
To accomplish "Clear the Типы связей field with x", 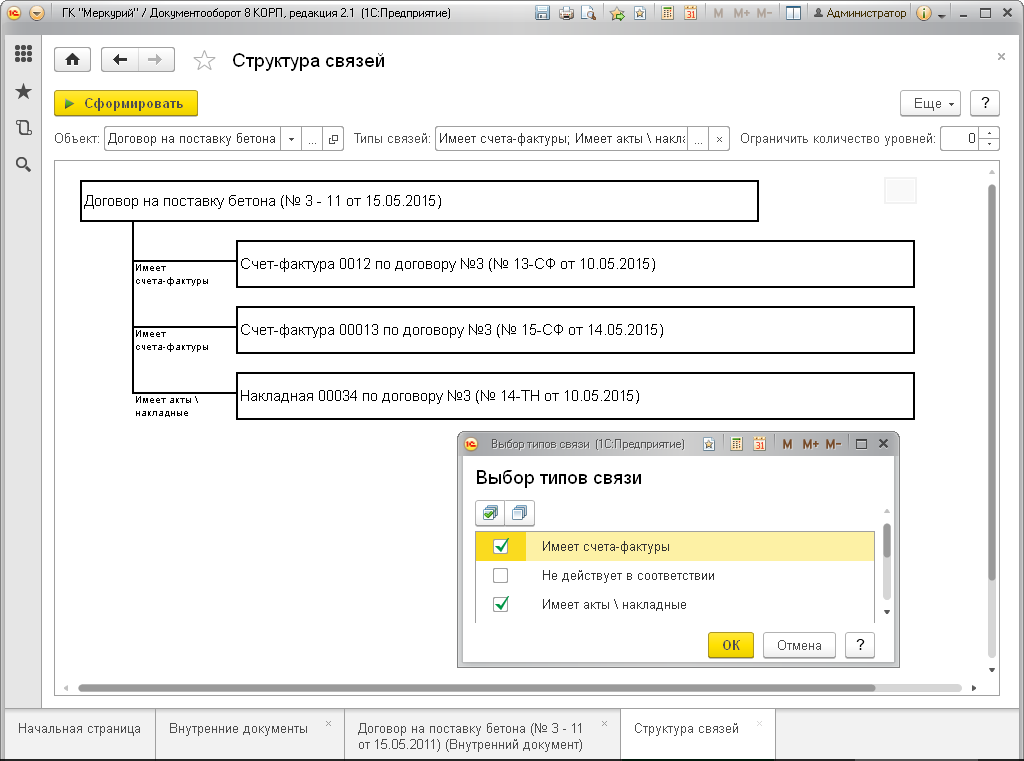I will (x=719, y=139).
